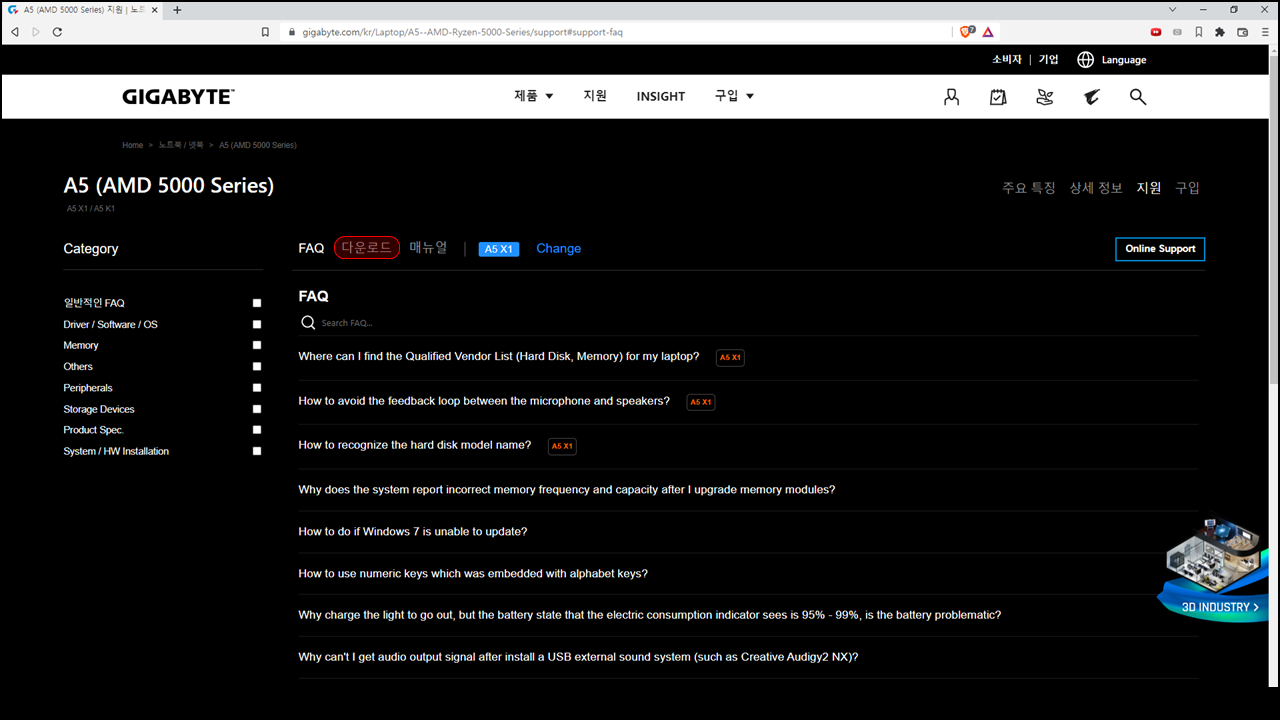
Task: Select the System / HW Installation checkbox
Action: tap(257, 451)
